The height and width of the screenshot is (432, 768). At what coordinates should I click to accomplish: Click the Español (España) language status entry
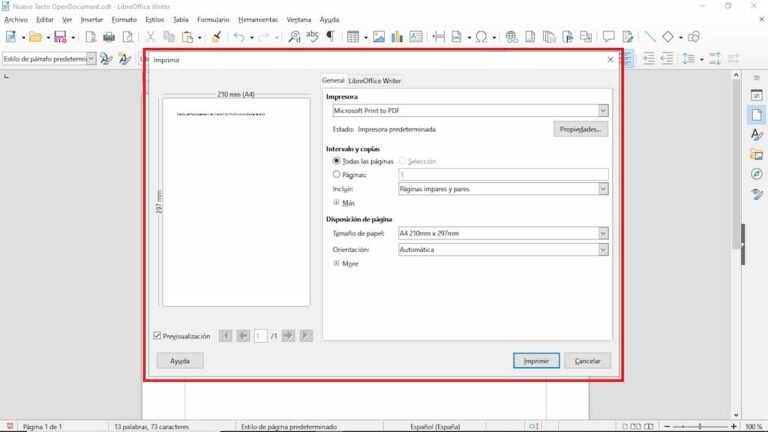tap(435, 427)
